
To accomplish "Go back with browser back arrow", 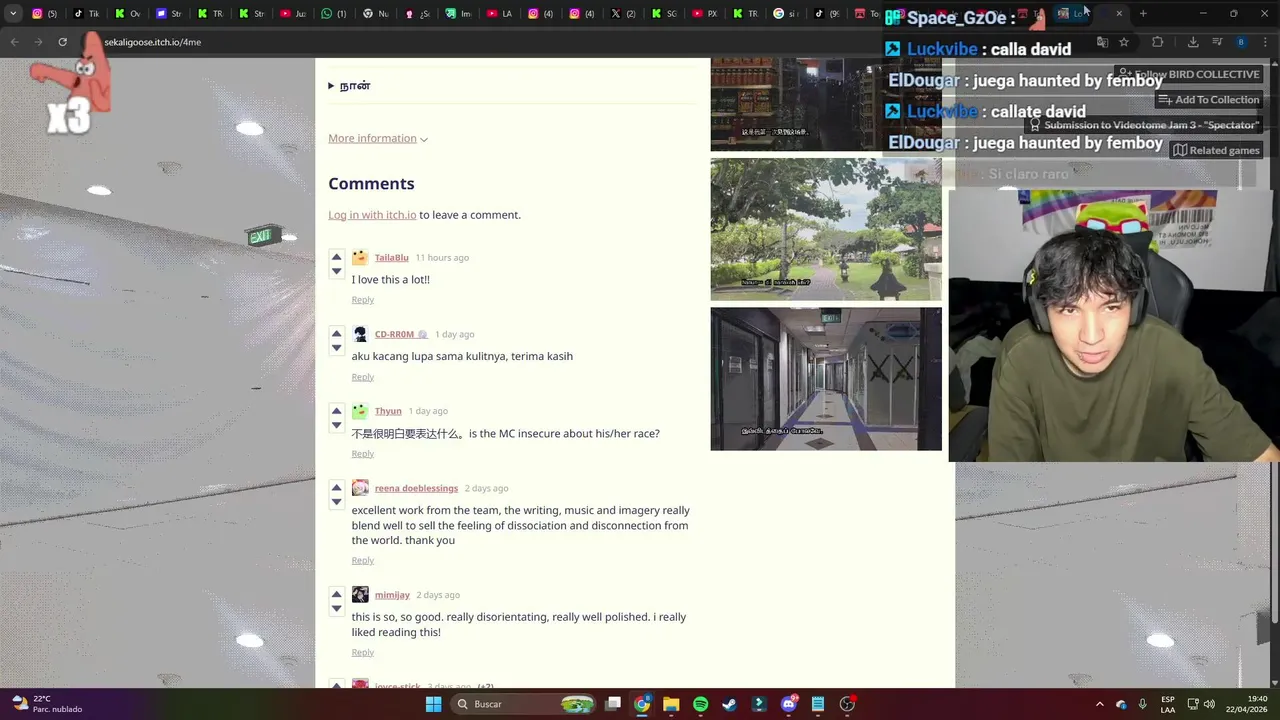I will (x=14, y=42).
